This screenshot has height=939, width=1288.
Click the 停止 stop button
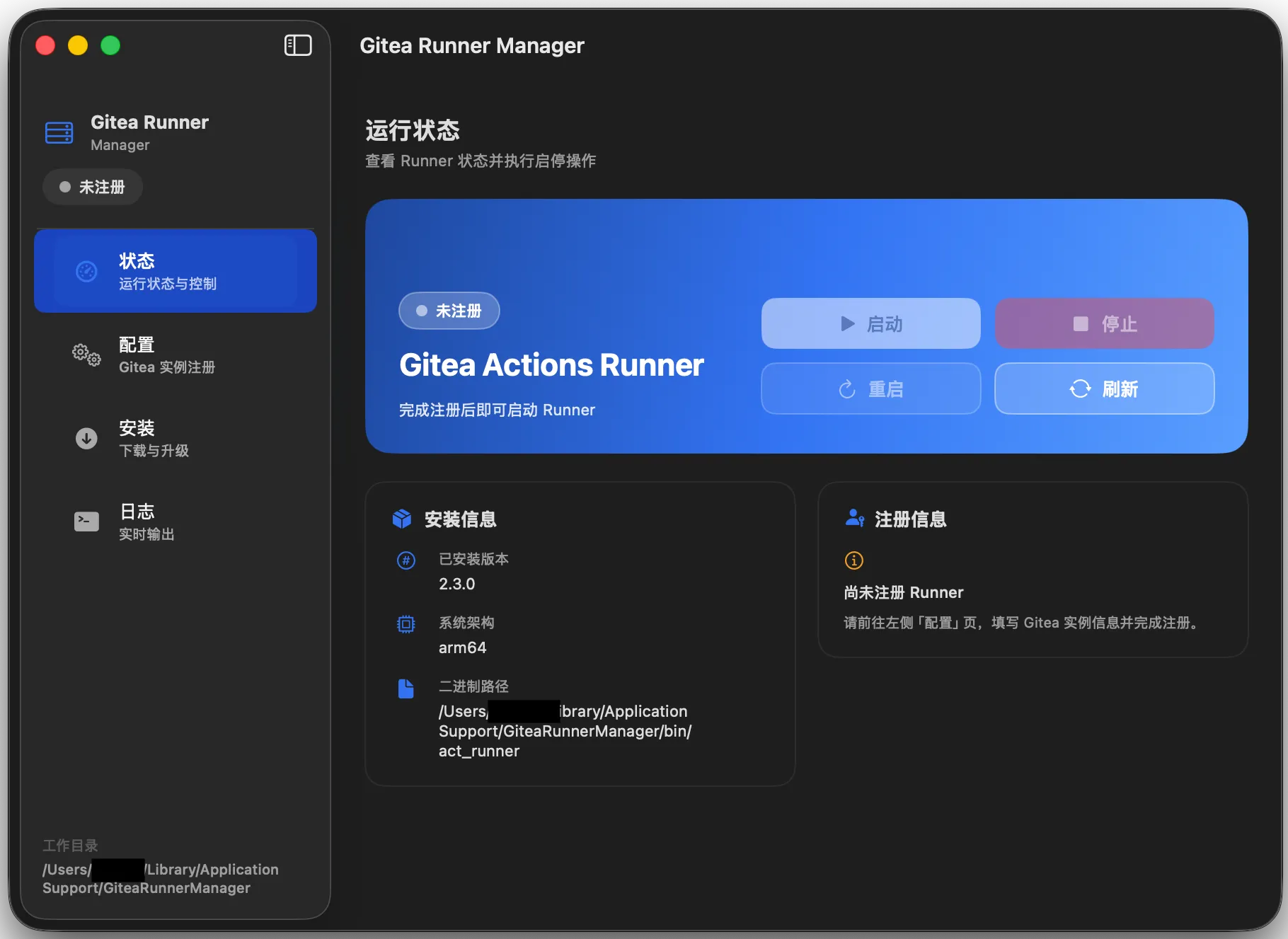point(1105,323)
